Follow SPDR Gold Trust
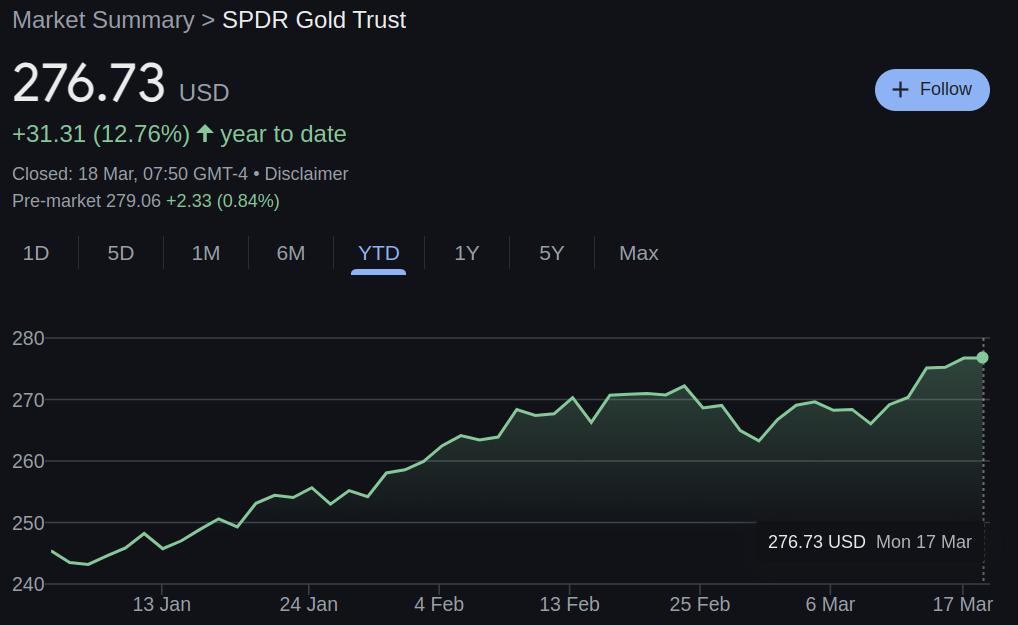 tap(932, 90)
